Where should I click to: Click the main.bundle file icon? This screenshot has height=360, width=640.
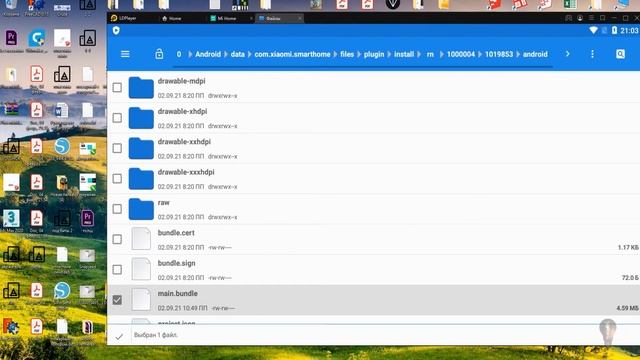[x=141, y=300]
